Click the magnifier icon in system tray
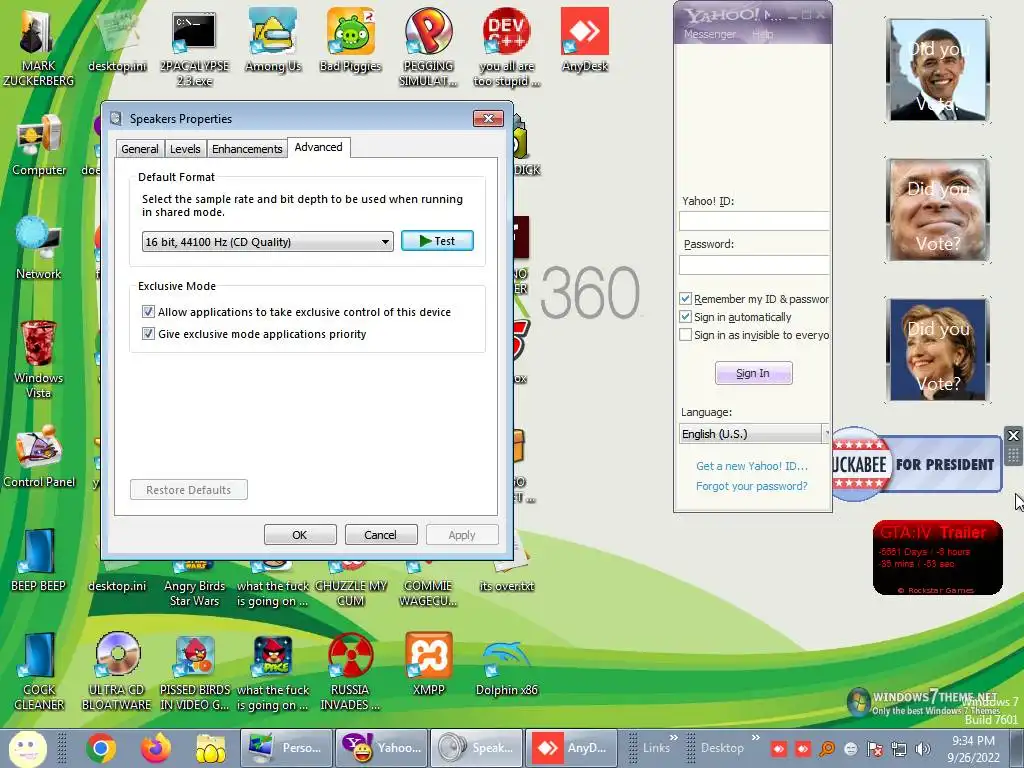 point(827,749)
